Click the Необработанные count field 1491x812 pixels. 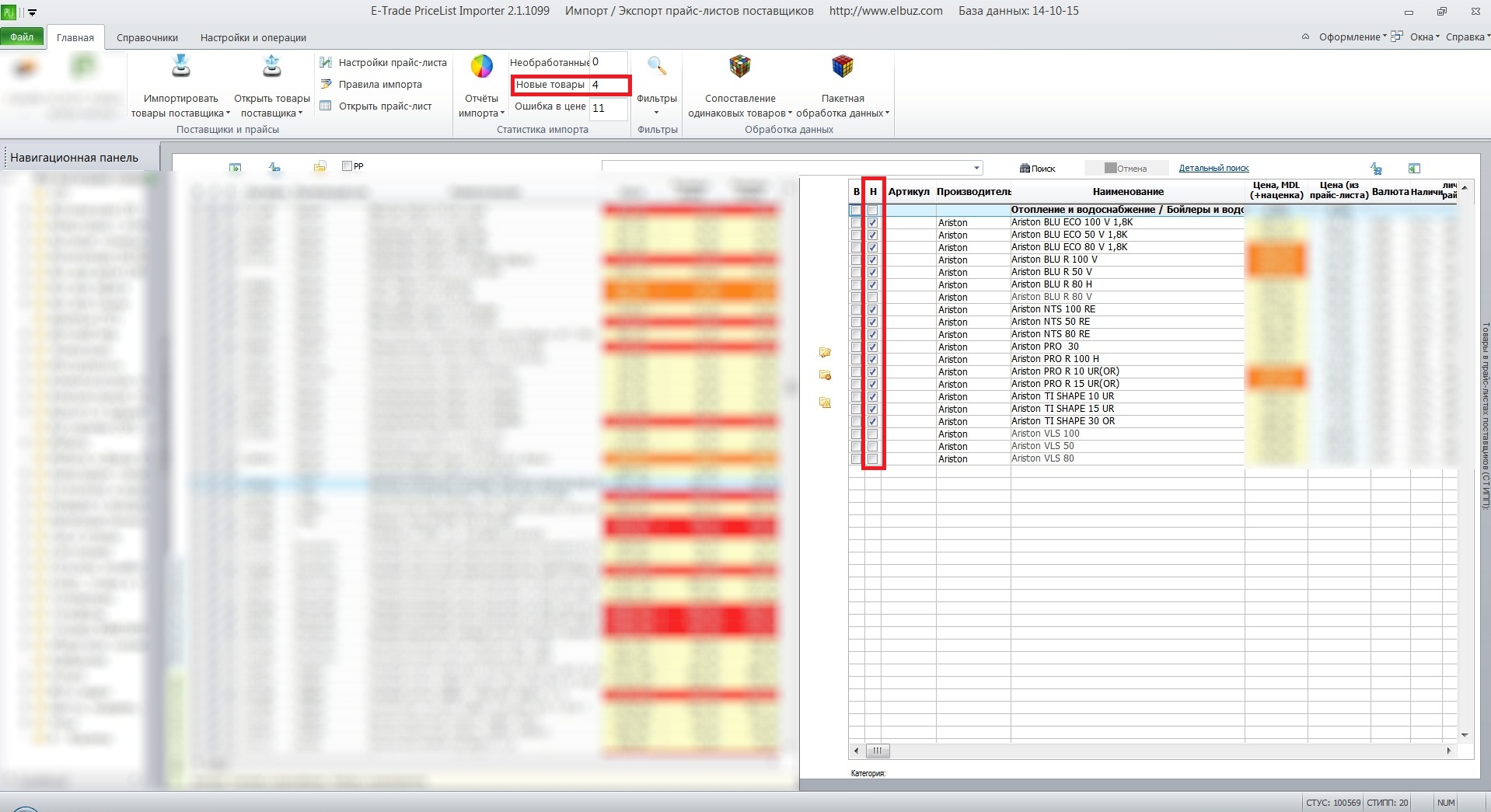(608, 62)
